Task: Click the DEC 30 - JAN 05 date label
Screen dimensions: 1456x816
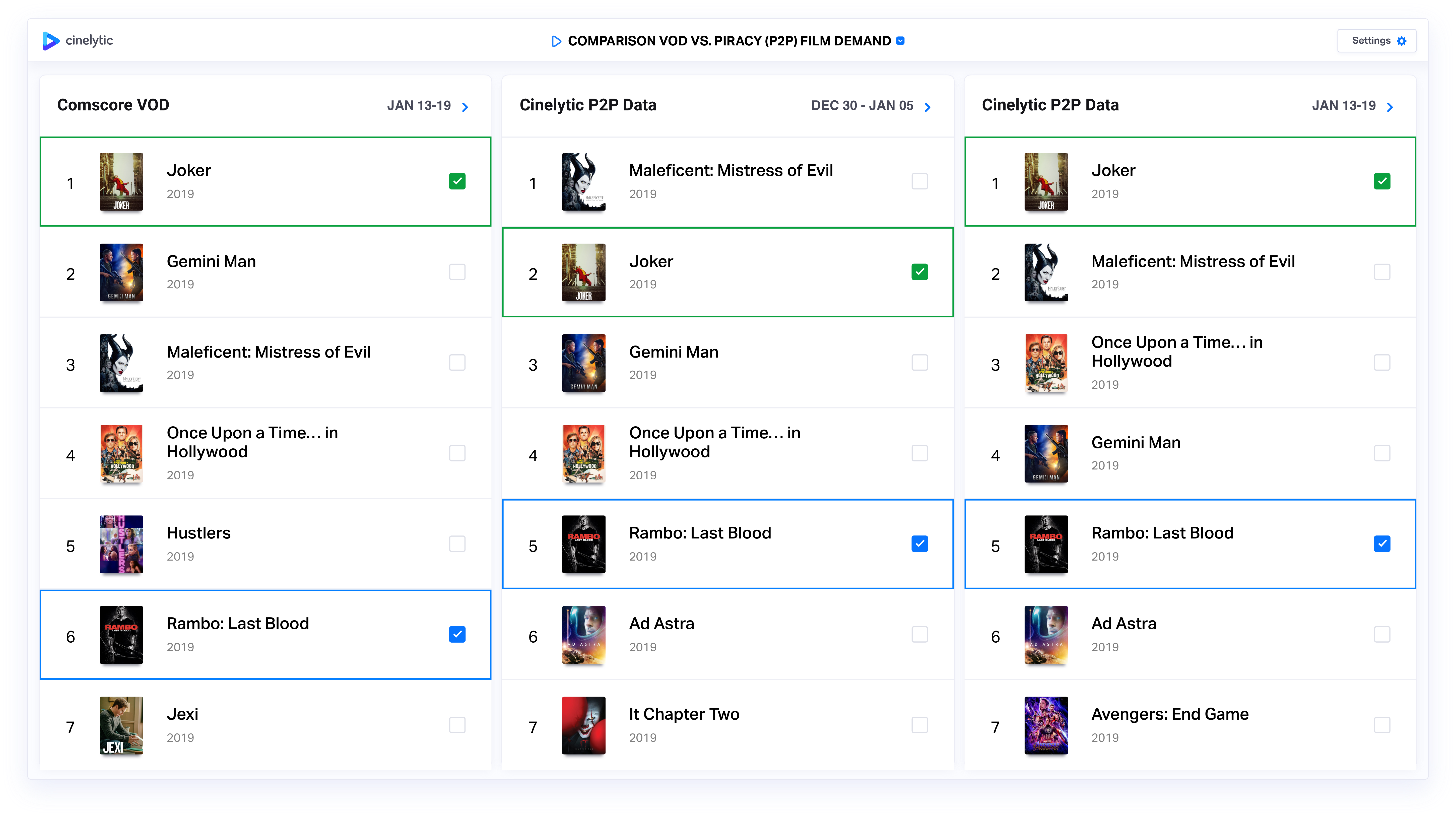Action: point(862,106)
